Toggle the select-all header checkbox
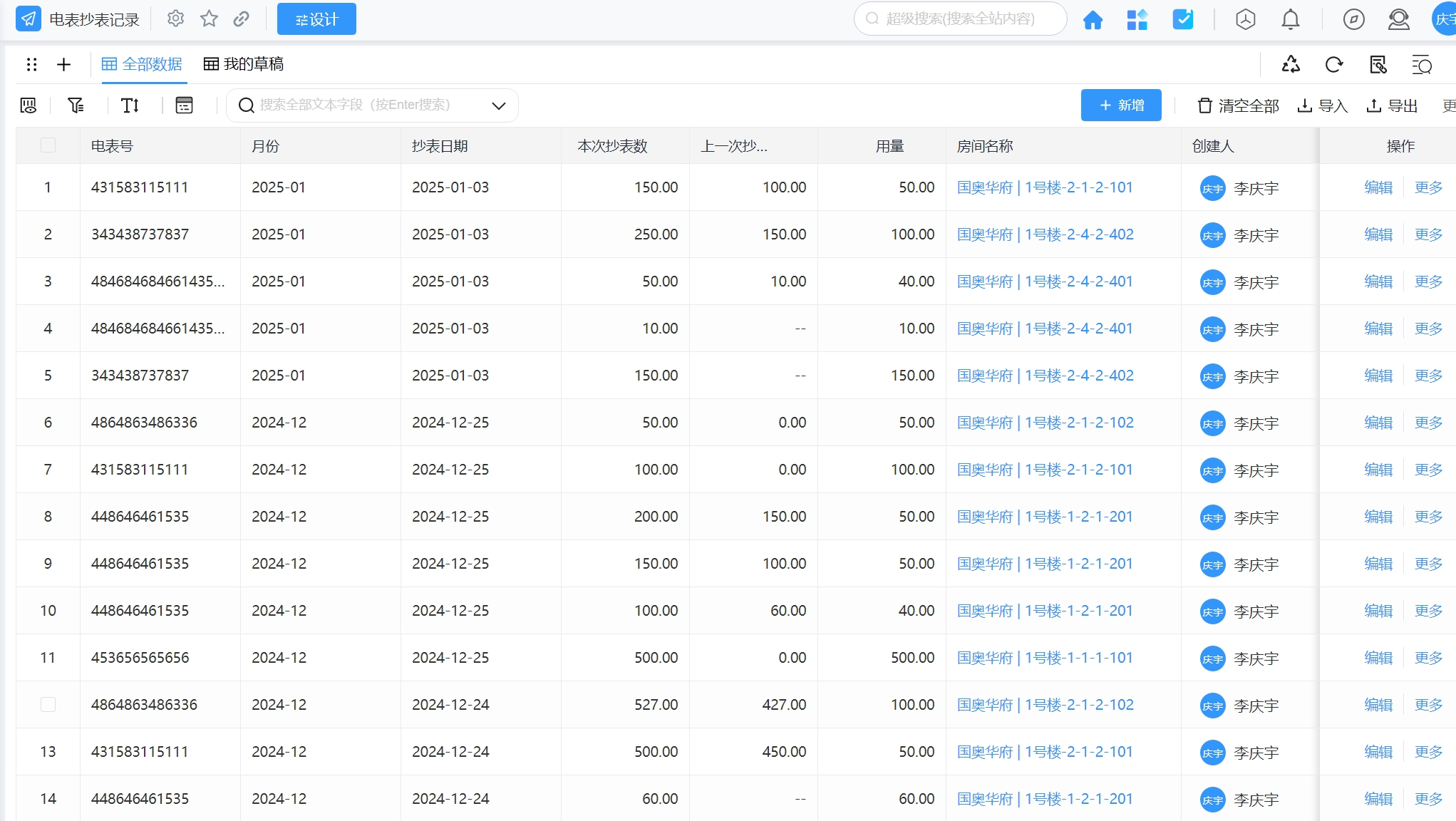This screenshot has width=1456, height=821. [48, 145]
